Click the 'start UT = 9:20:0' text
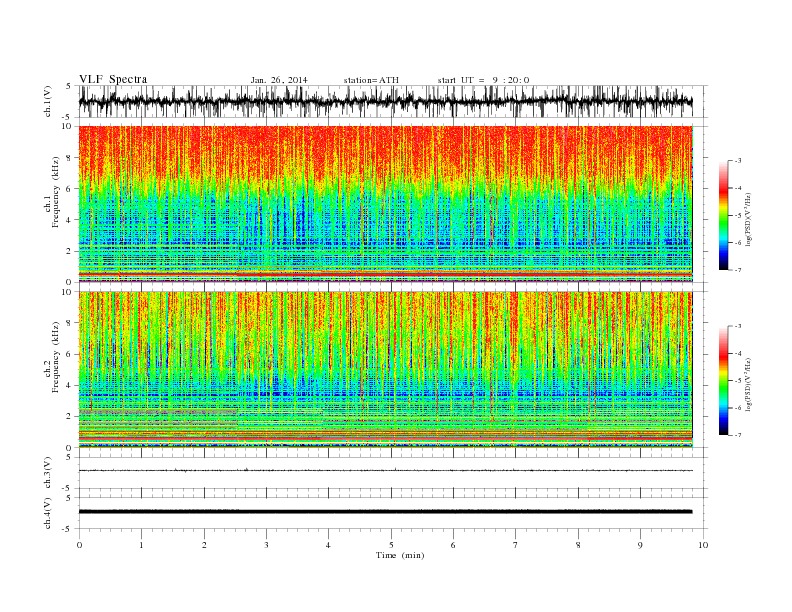 coord(483,80)
